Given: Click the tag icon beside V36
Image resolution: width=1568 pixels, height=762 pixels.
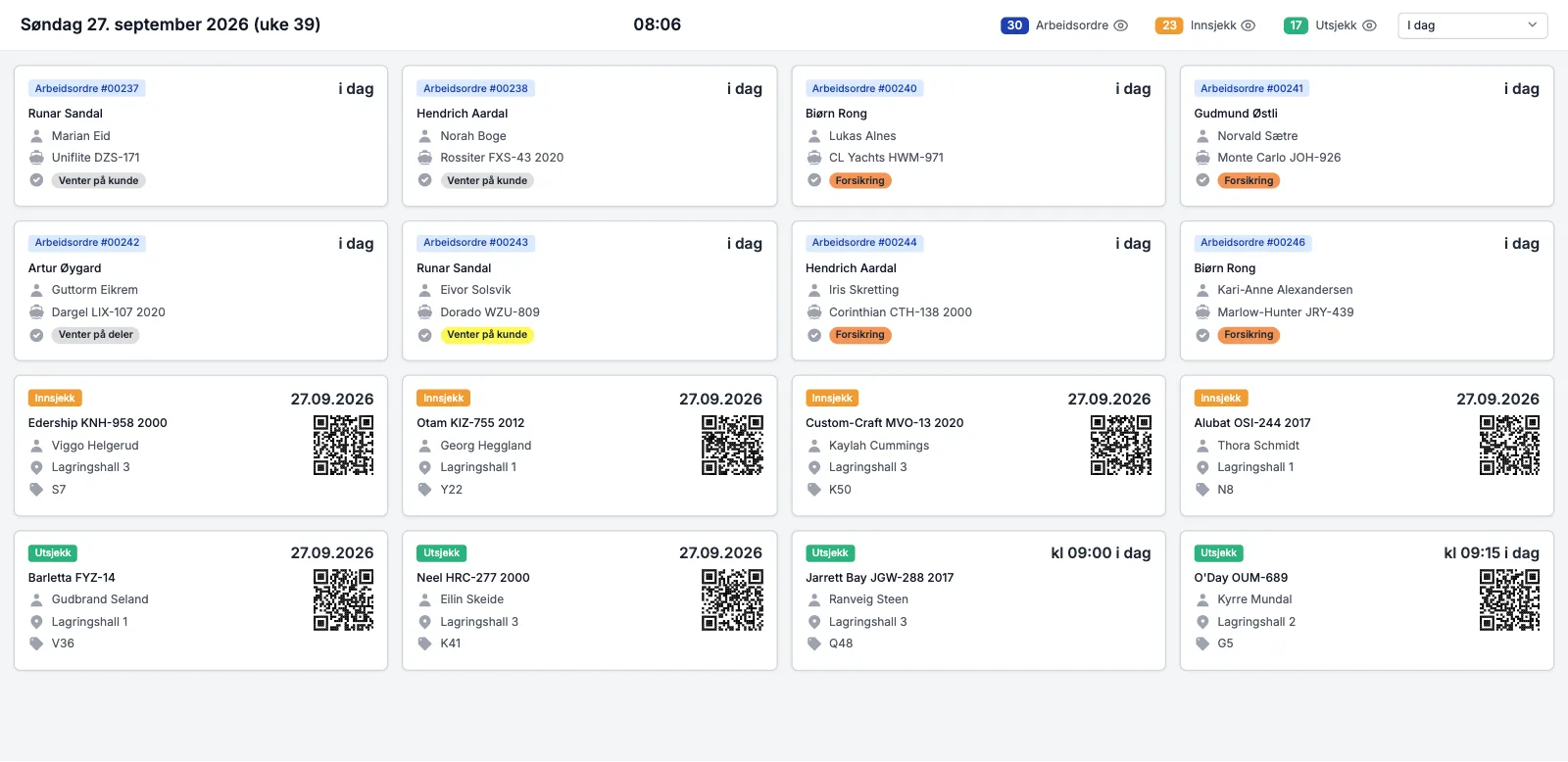Looking at the screenshot, I should coord(36,643).
